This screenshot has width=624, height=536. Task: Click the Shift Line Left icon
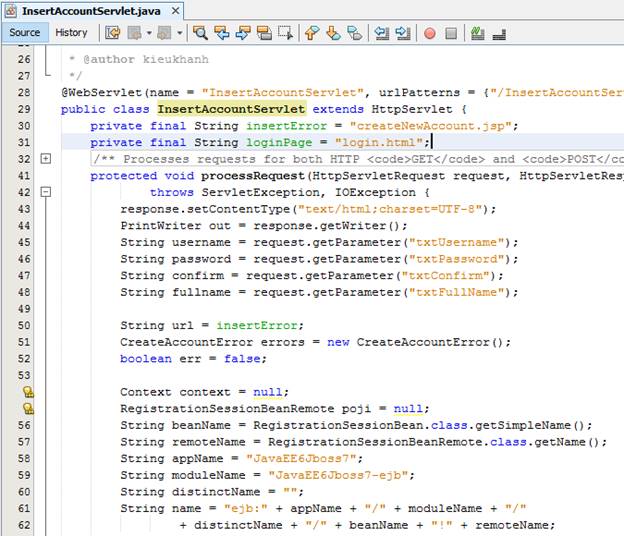[x=382, y=33]
